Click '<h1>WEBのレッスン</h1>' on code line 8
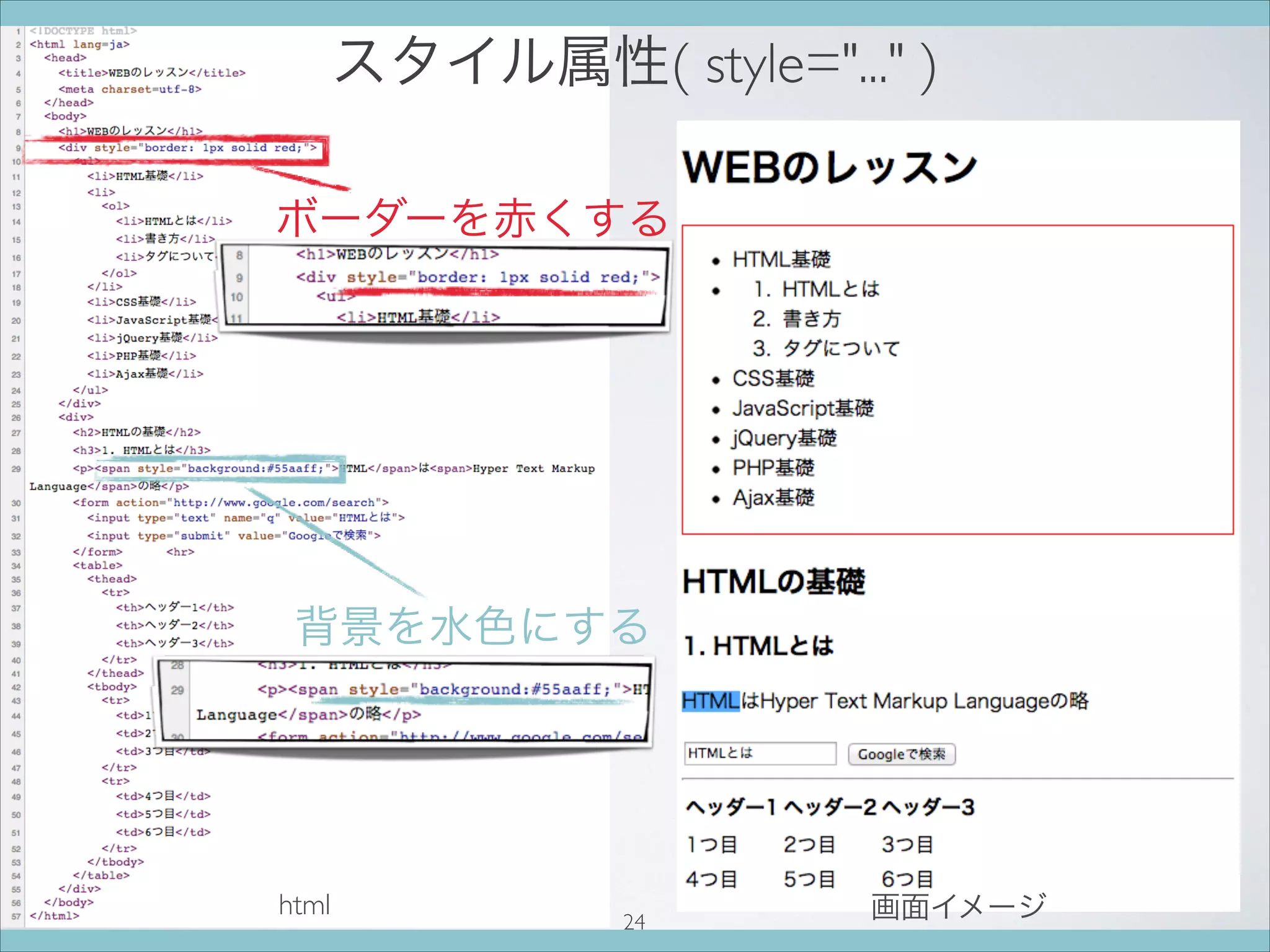The width and height of the screenshot is (1270, 952). (130, 131)
